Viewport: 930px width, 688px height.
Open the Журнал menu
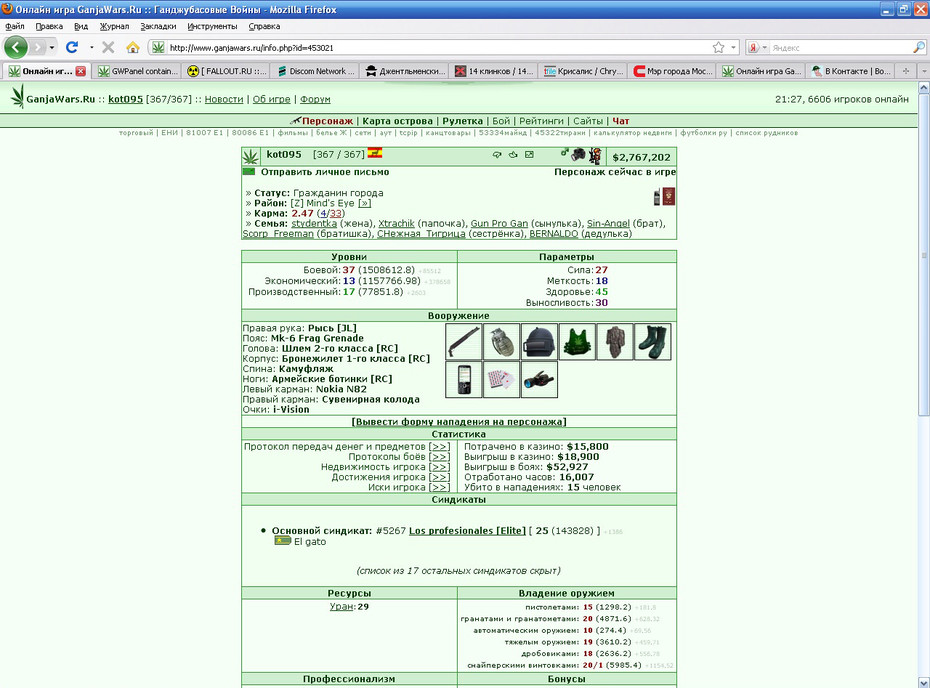(114, 26)
